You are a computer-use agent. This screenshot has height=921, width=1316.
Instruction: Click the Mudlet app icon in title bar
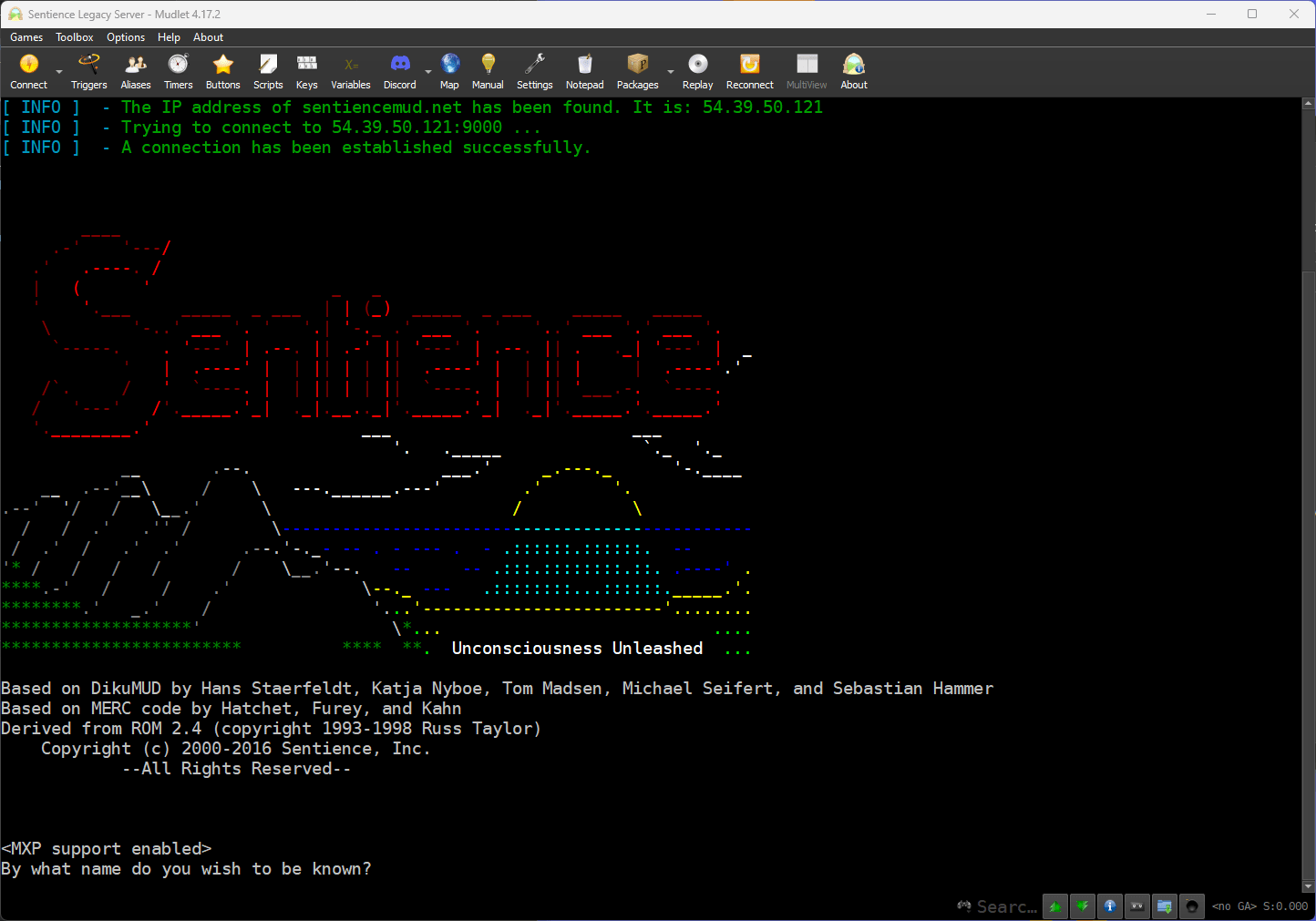pyautogui.click(x=15, y=15)
